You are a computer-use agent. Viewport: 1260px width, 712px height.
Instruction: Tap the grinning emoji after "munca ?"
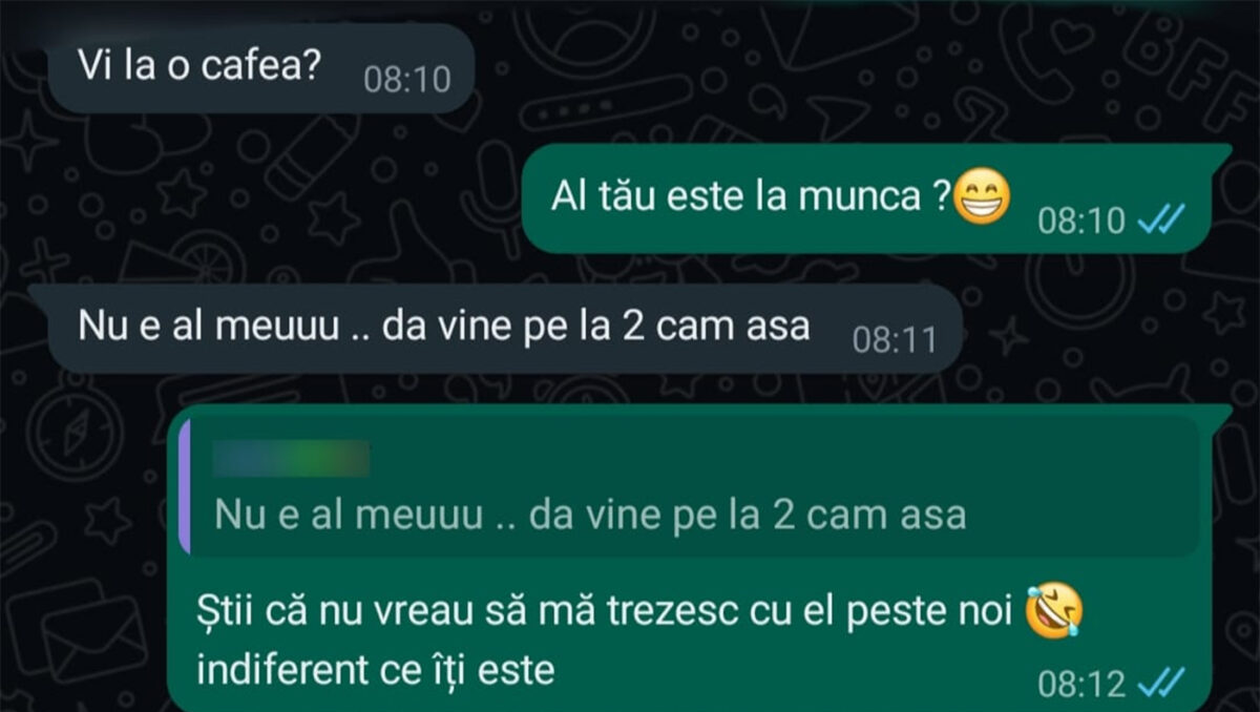(x=981, y=199)
